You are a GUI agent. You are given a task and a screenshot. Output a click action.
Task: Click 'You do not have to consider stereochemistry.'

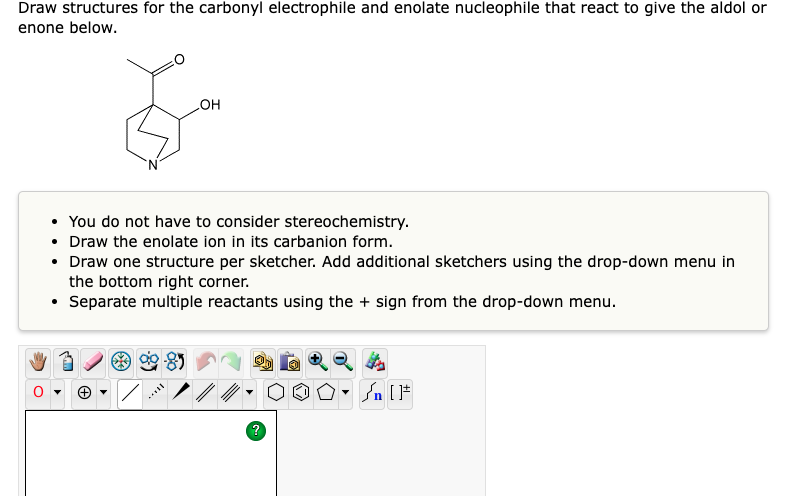coord(239,221)
